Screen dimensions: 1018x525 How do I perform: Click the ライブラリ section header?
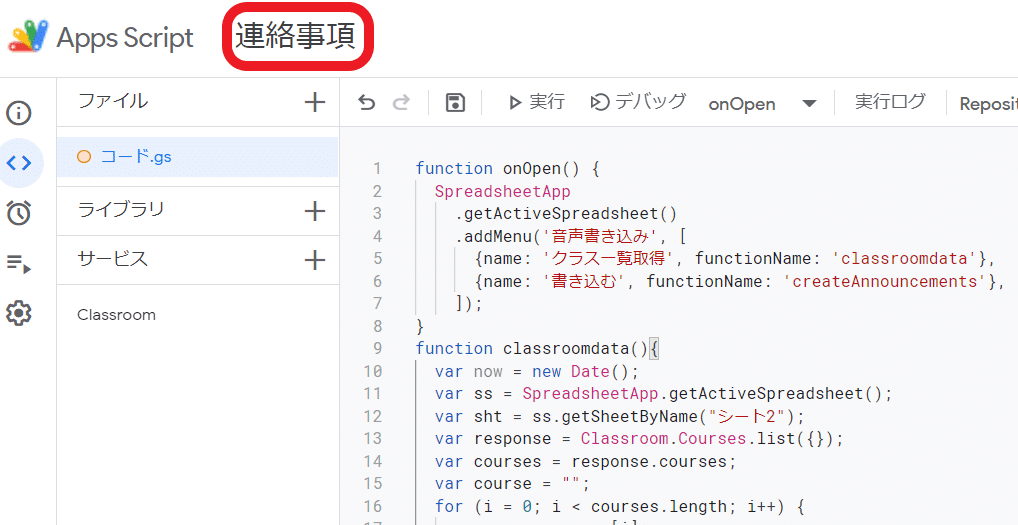click(121, 210)
